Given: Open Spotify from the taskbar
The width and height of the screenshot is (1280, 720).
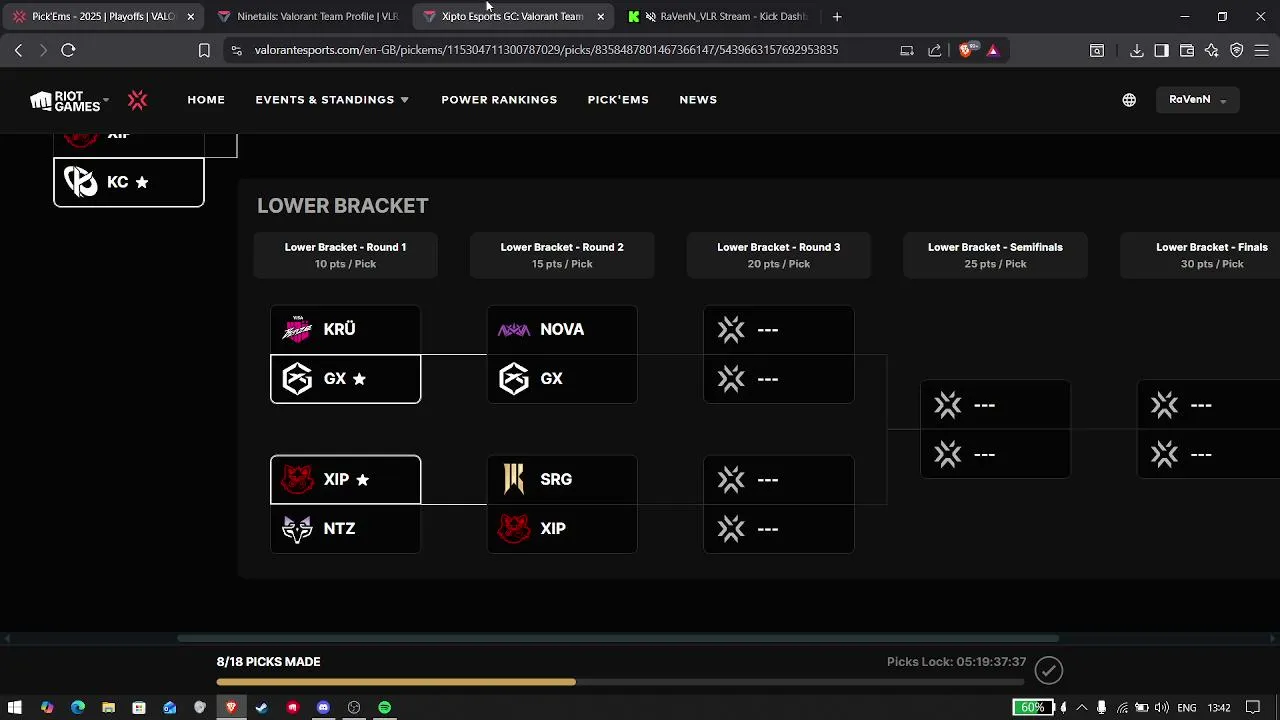Looking at the screenshot, I should pyautogui.click(x=385, y=707).
